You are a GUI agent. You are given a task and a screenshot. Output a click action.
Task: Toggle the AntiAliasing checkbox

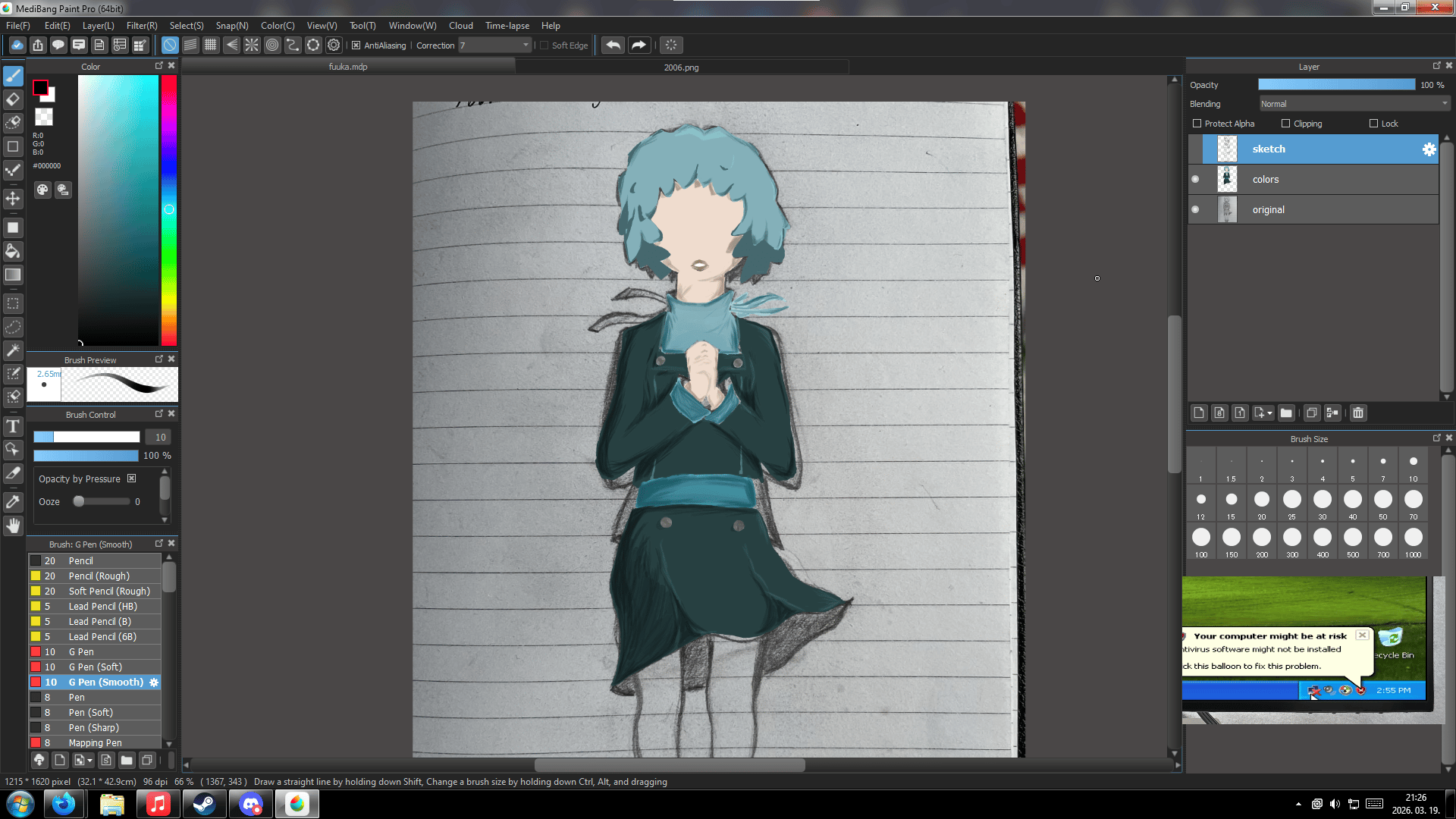(x=356, y=45)
